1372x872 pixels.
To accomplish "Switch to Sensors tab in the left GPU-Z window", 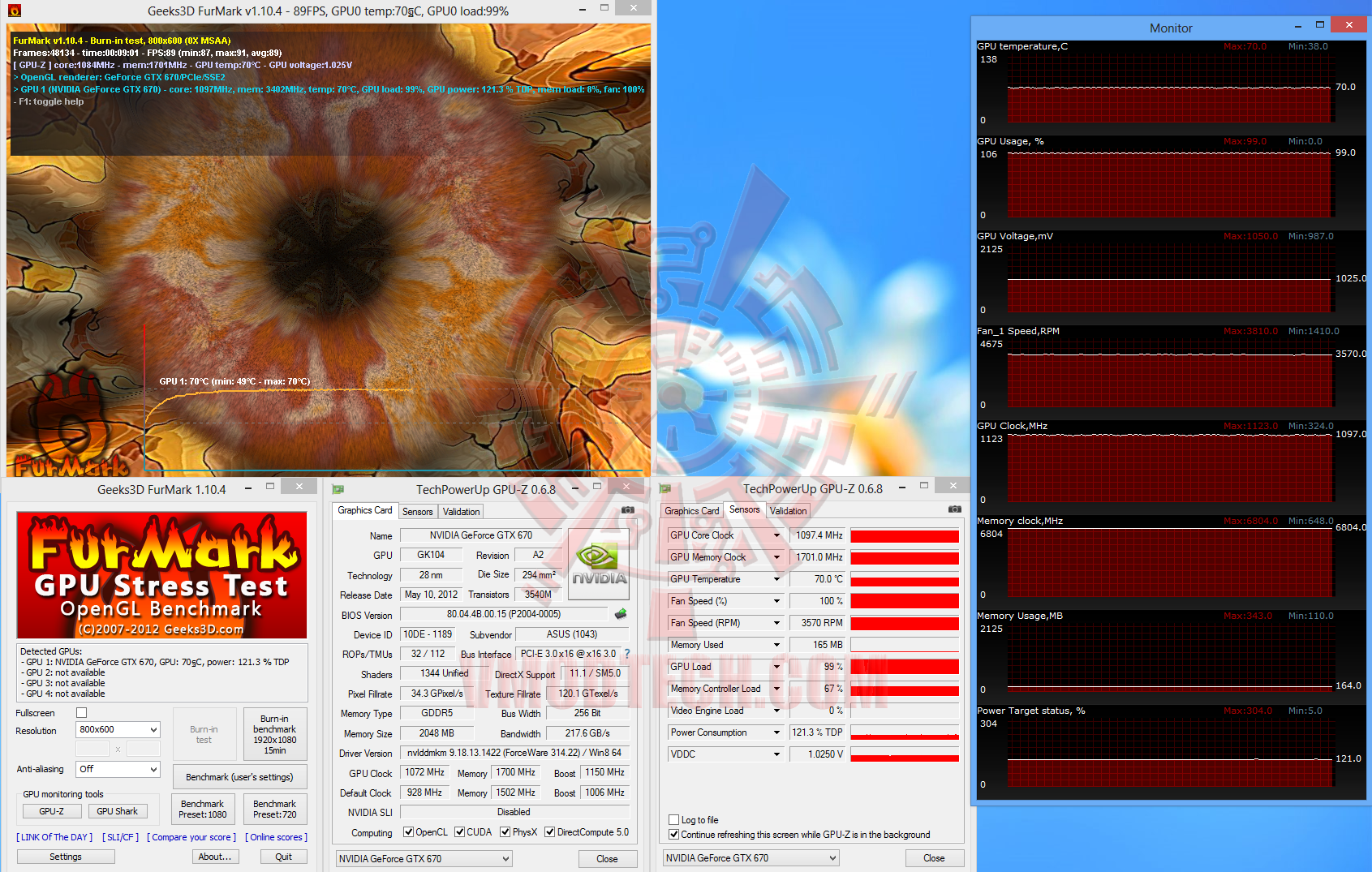I will (x=417, y=512).
